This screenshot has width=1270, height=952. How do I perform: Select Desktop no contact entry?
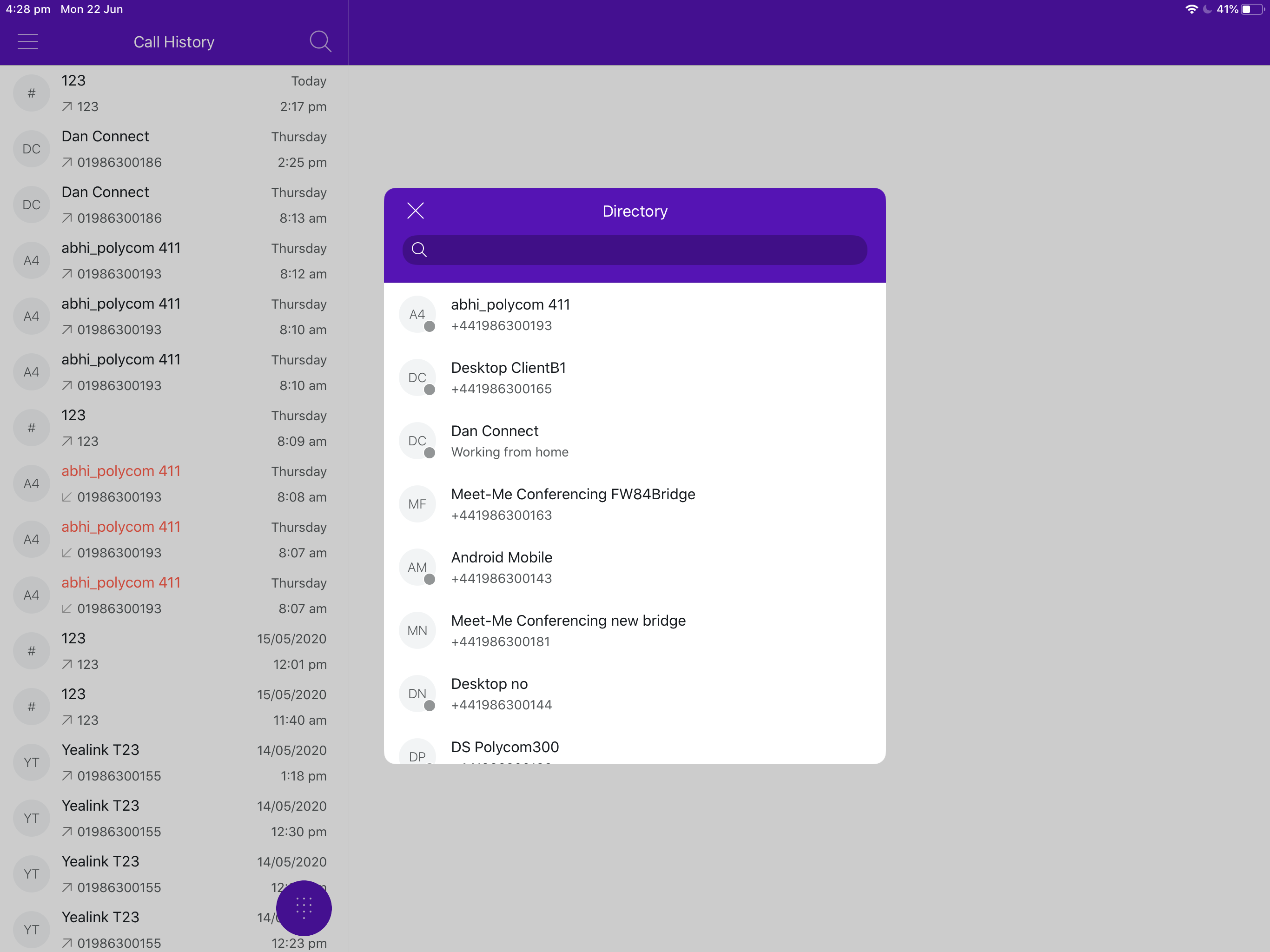coord(490,693)
